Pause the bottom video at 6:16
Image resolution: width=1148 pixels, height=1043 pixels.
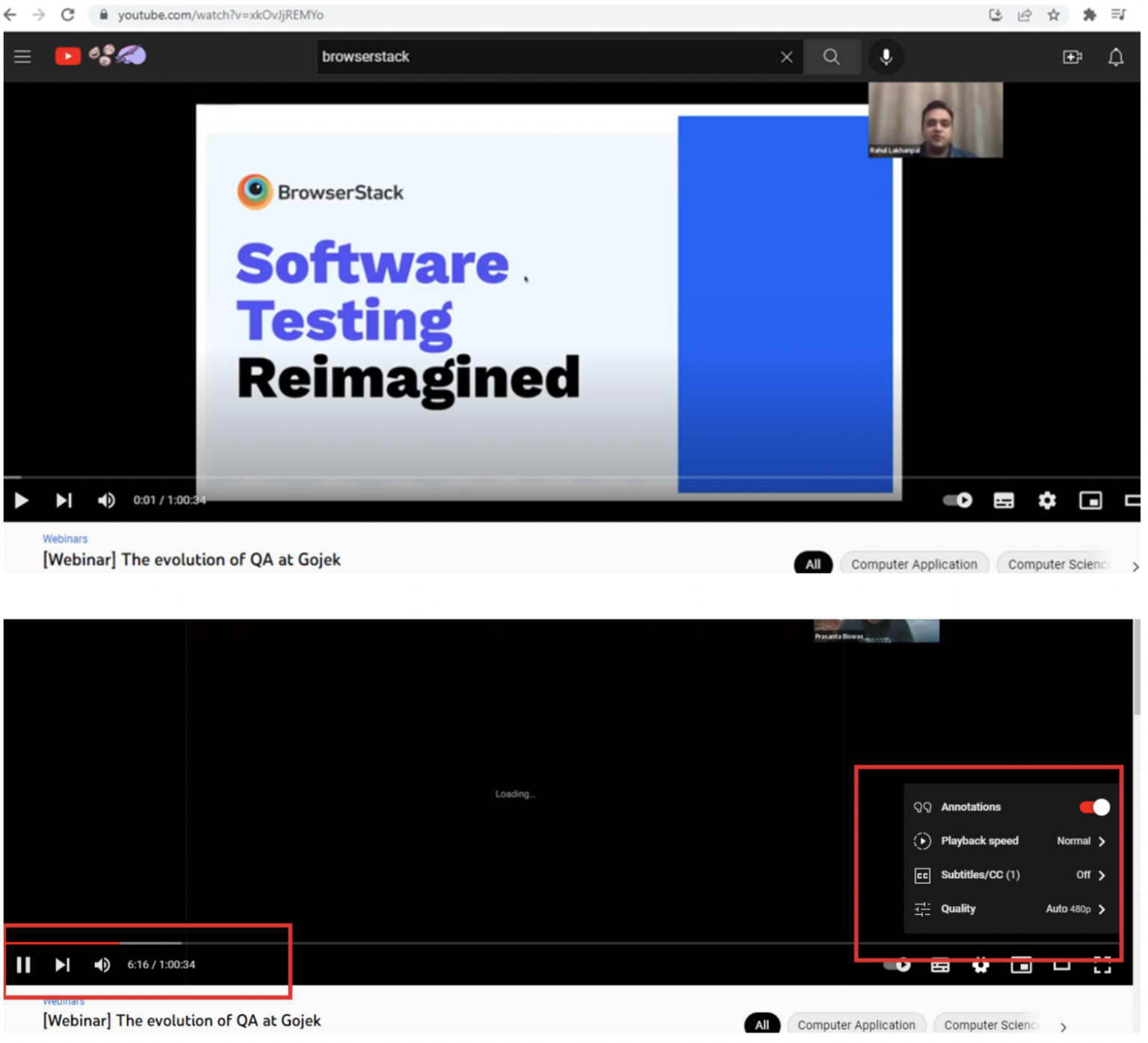coord(23,964)
